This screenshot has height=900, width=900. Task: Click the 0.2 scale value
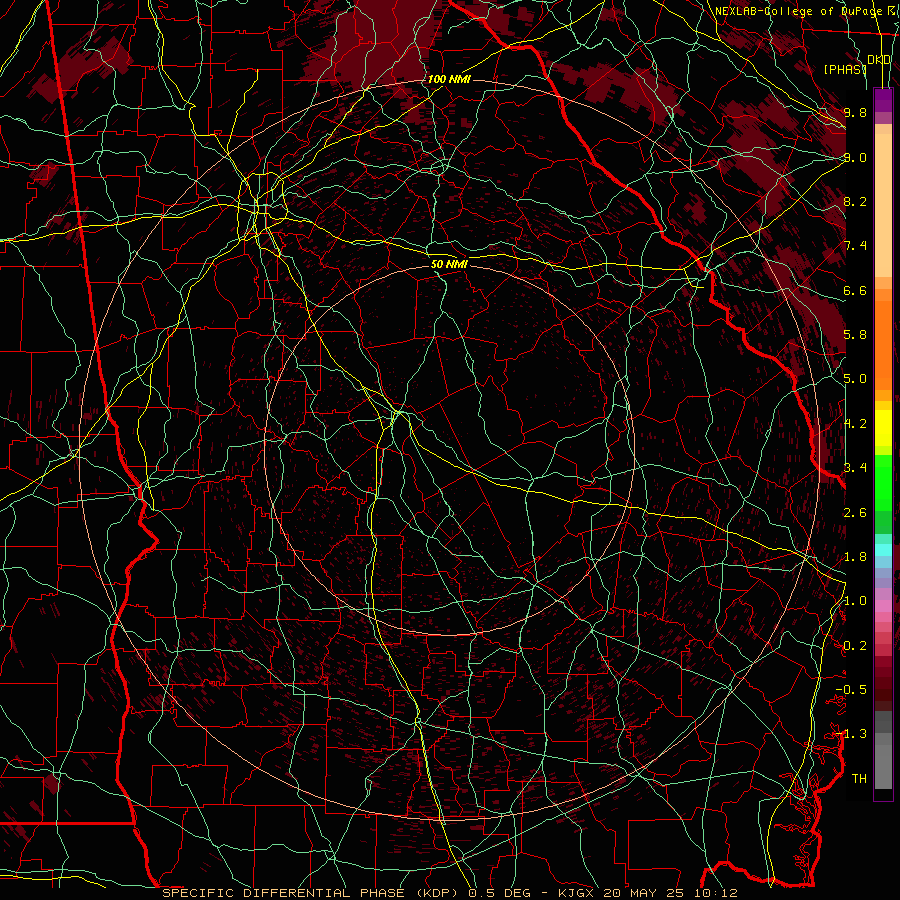pos(855,646)
